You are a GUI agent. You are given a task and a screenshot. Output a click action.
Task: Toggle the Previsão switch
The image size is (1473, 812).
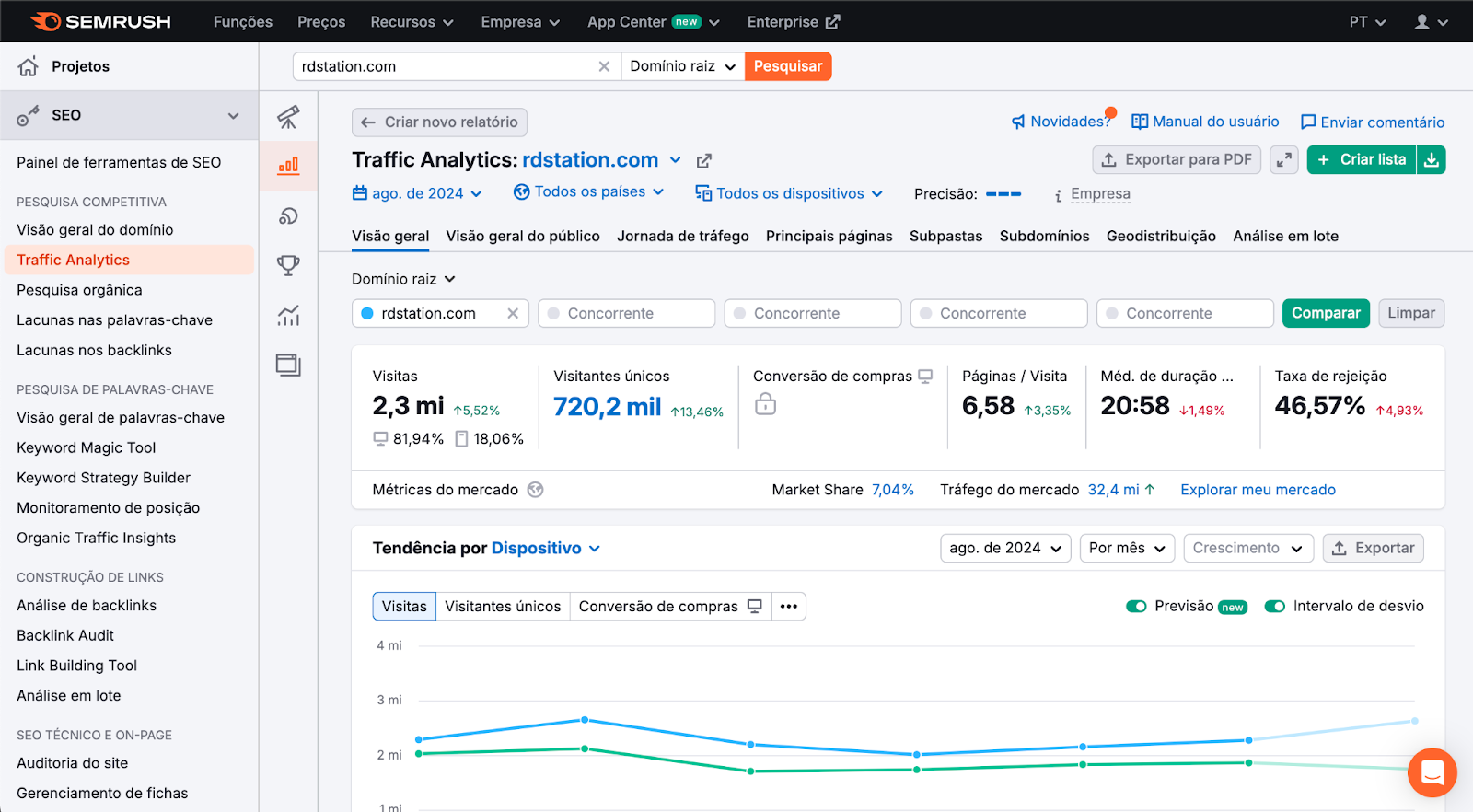point(1136,607)
